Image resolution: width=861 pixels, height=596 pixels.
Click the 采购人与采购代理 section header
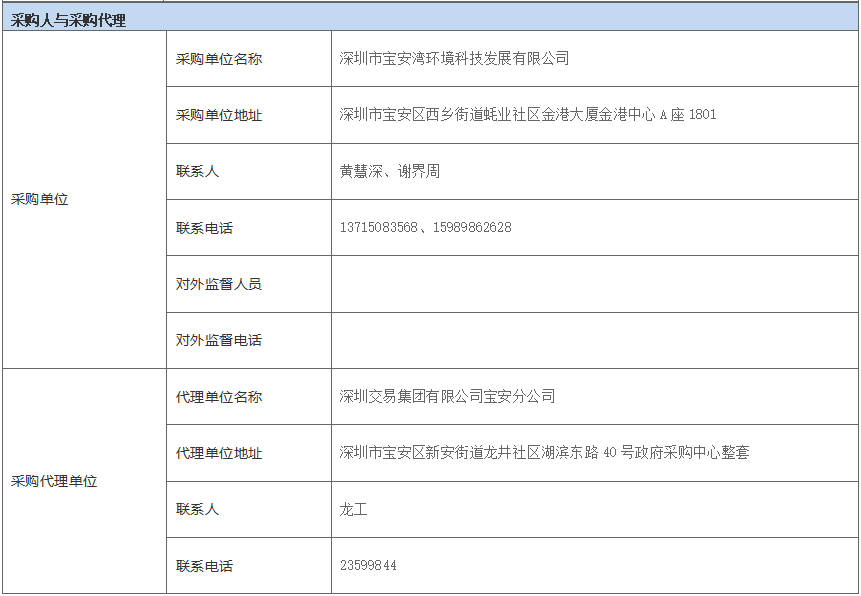point(69,19)
